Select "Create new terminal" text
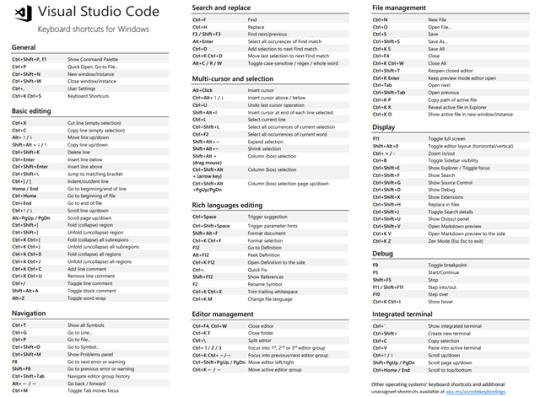Image resolution: width=540 pixels, height=397 pixels. click(x=449, y=334)
